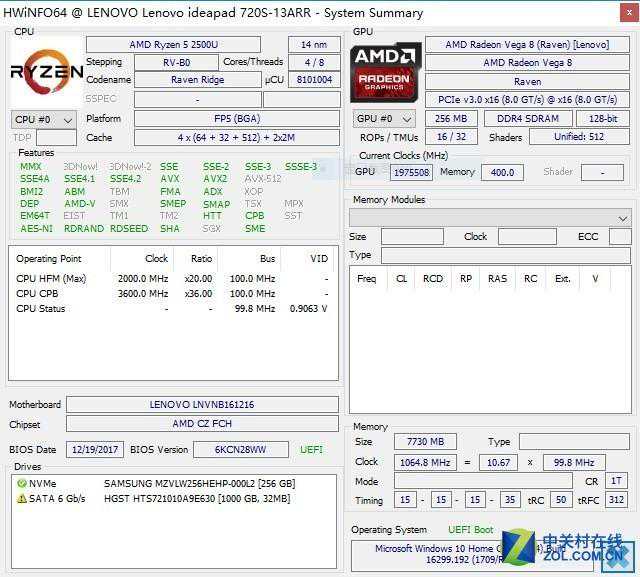This screenshot has width=640, height=577.
Task: Open the GPU #0 selector dropdown
Action: (x=384, y=119)
